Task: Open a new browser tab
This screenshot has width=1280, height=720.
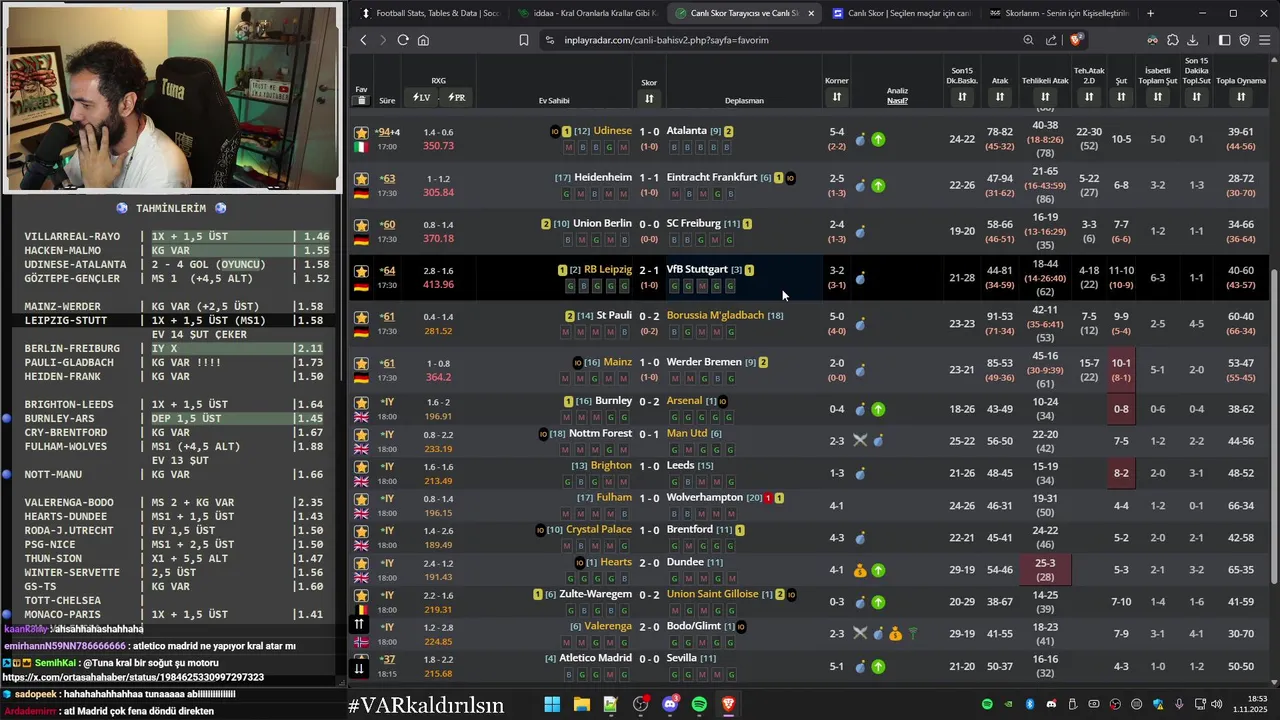Action: [1150, 13]
